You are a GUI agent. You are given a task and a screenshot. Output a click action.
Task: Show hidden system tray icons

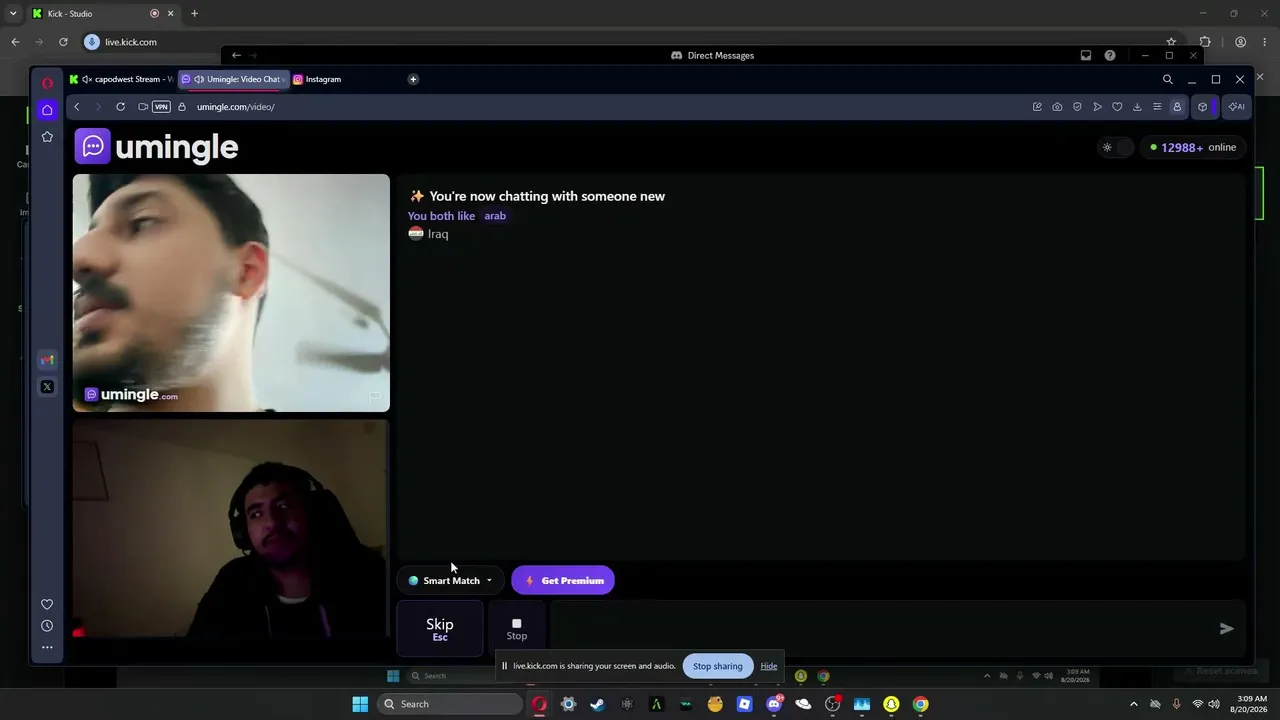(x=1133, y=704)
